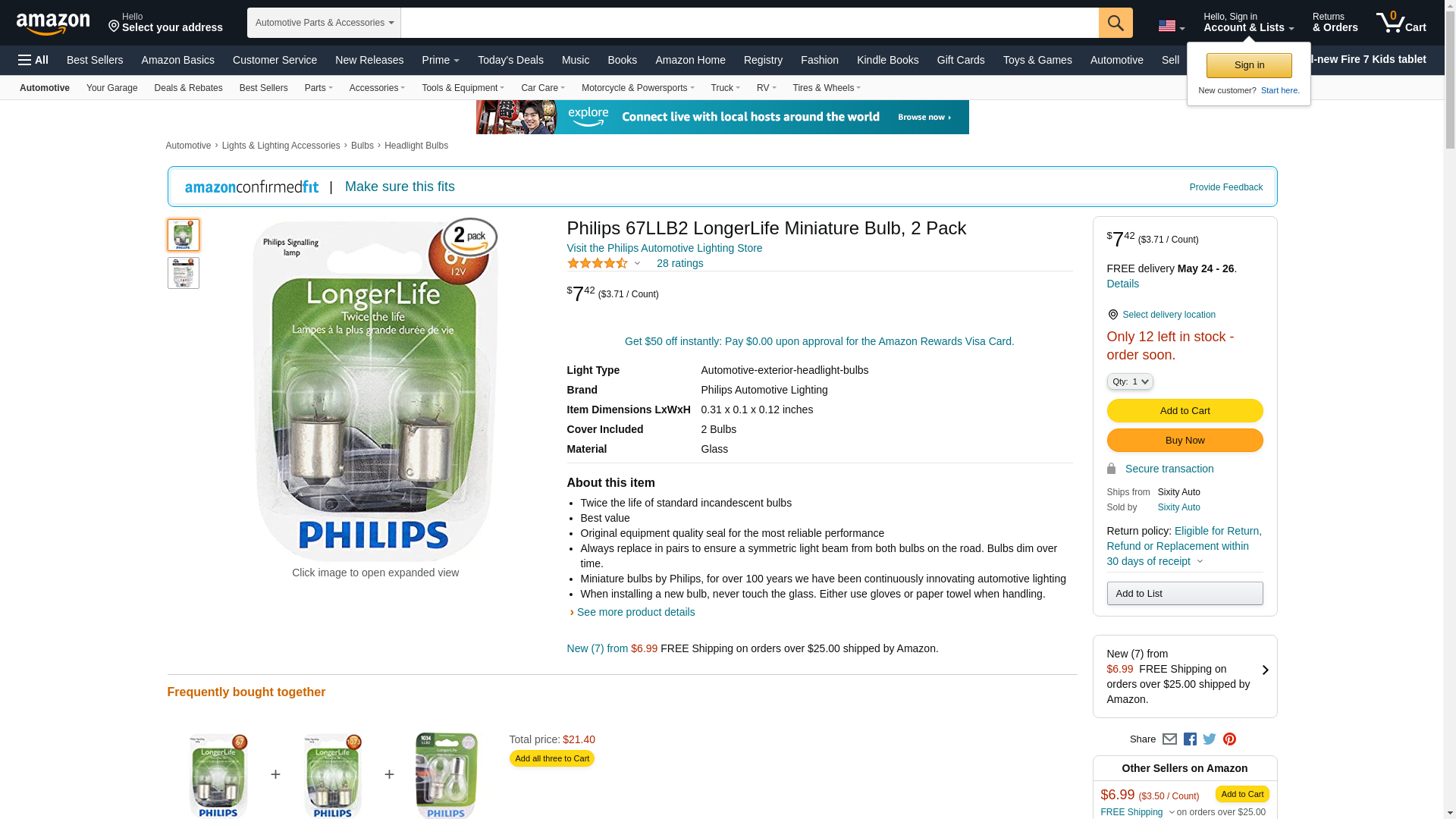
Task: Share via the email envelope icon
Action: point(1169,739)
